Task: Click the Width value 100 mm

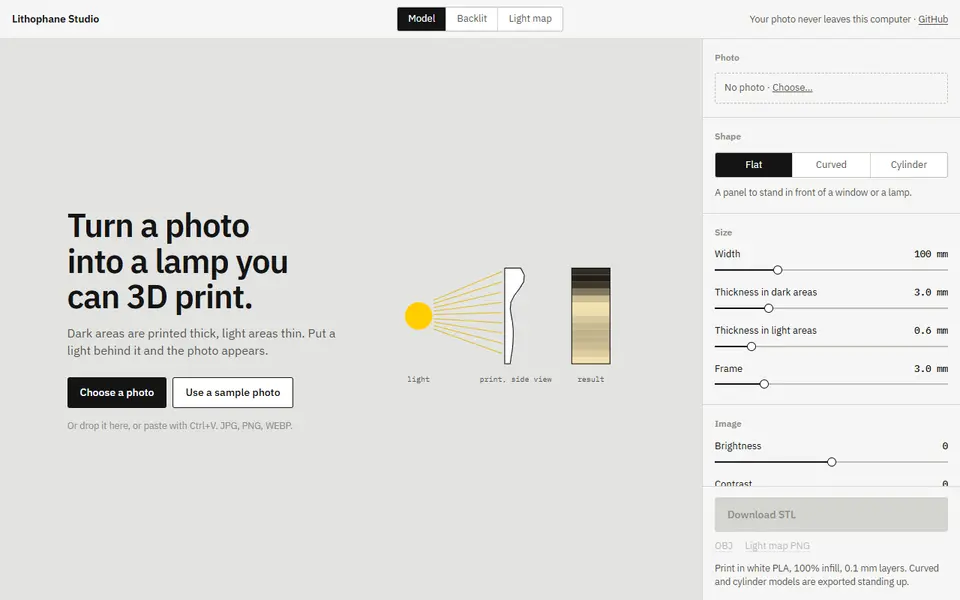Action: tap(931, 254)
